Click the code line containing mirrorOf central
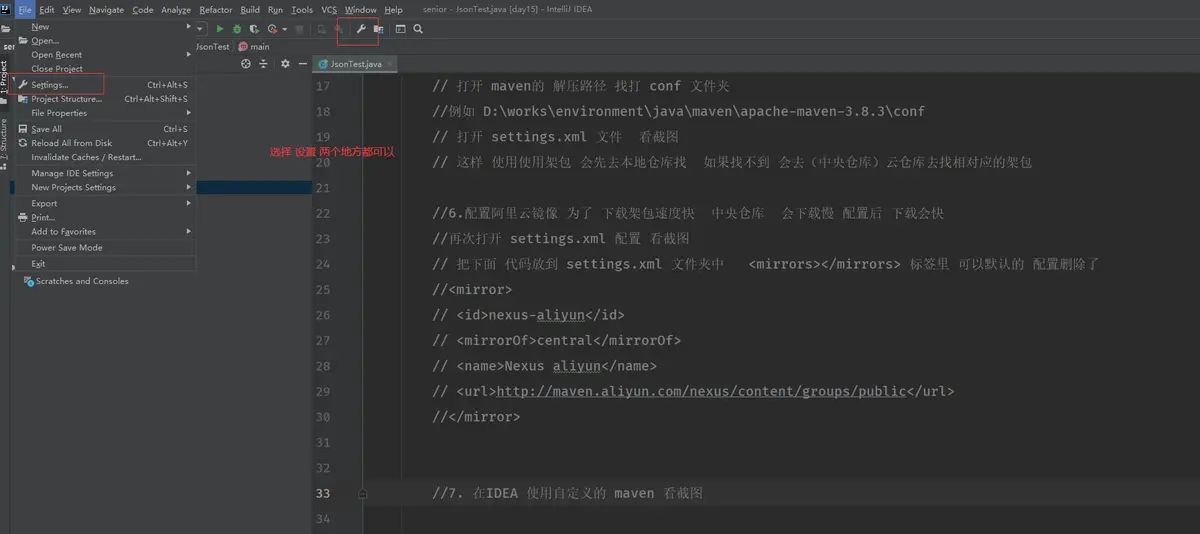Viewport: 1200px width, 534px height. click(x=557, y=340)
